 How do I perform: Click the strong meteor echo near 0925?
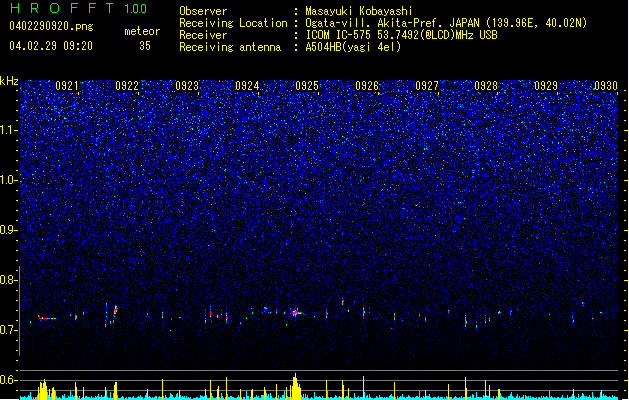(296, 313)
